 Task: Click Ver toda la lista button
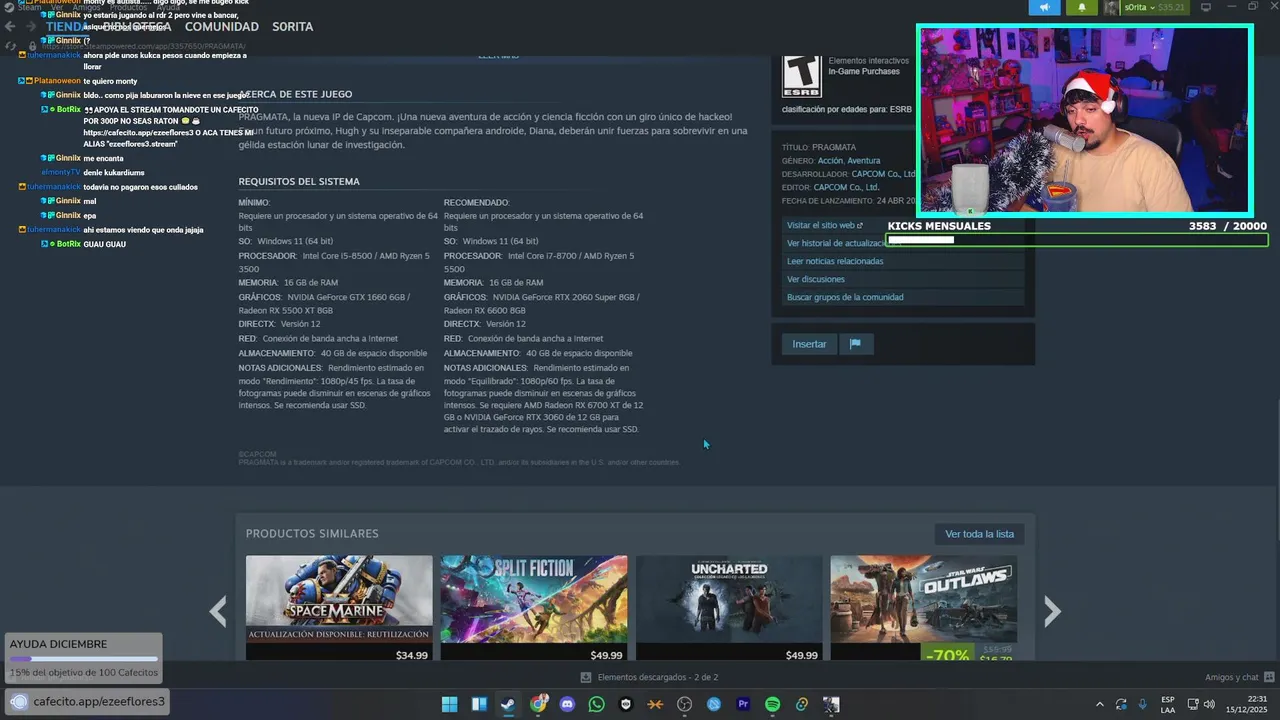coord(979,534)
